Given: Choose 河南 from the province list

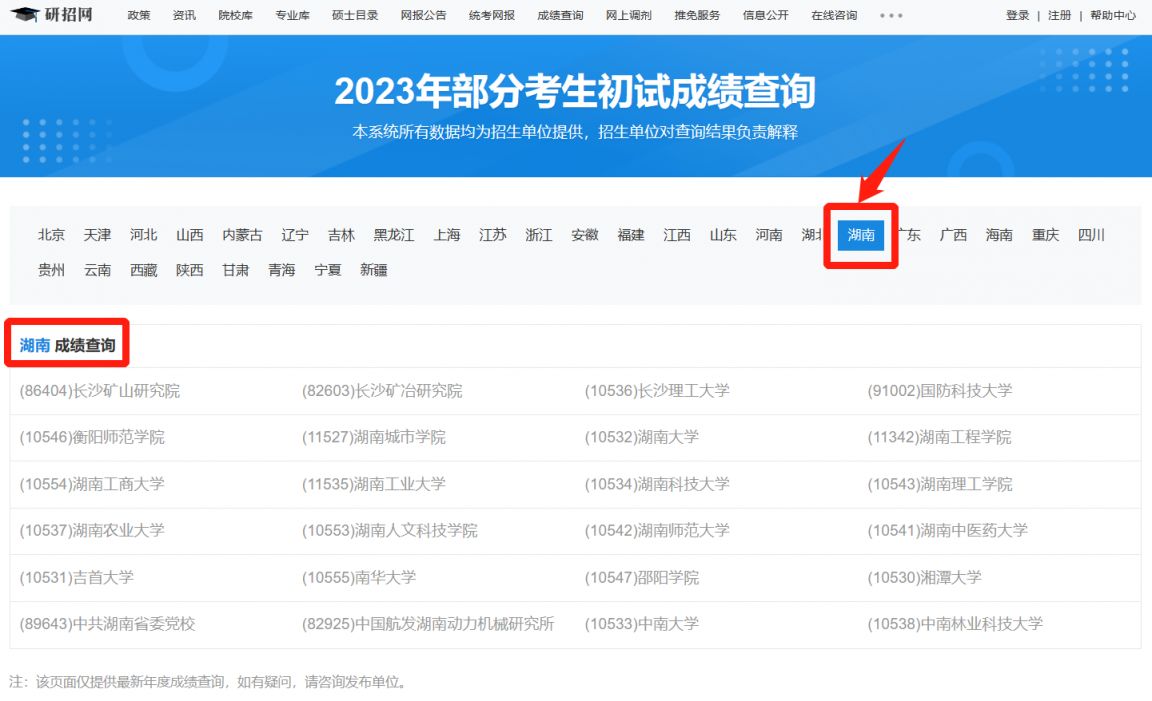Looking at the screenshot, I should click(769, 235).
